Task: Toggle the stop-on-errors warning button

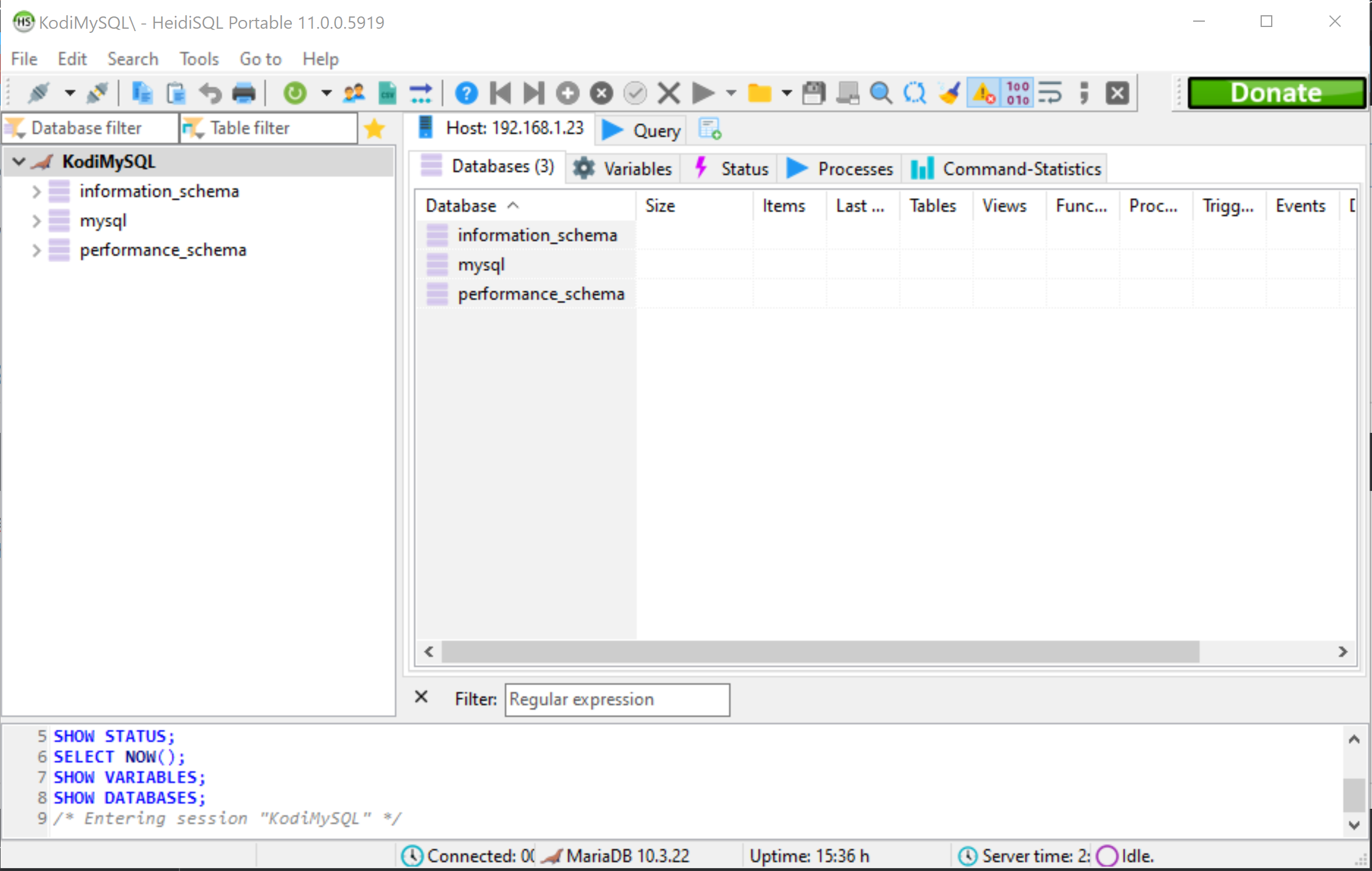Action: click(x=983, y=93)
